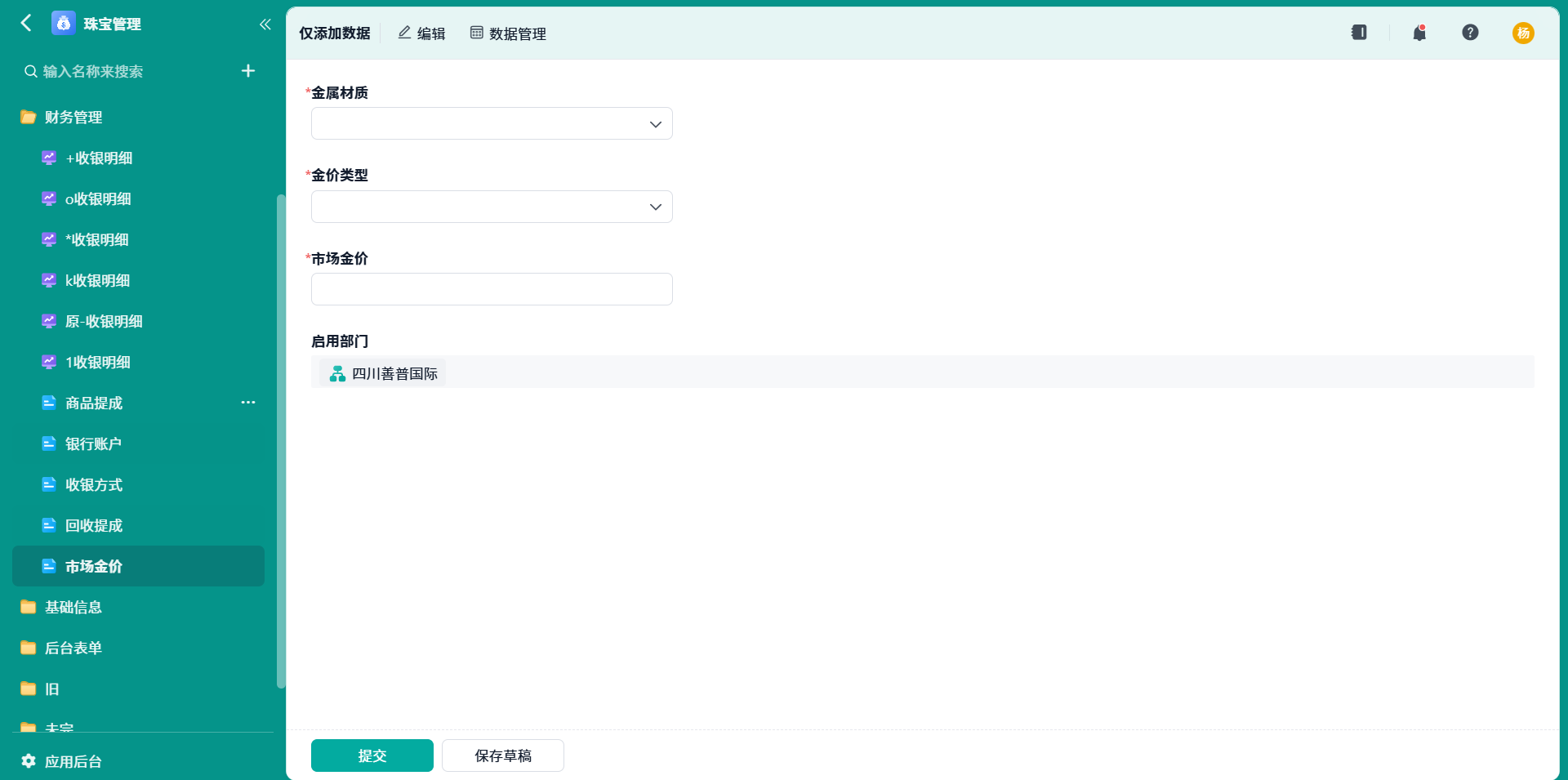
Task: Click the 提交 button
Action: click(x=372, y=755)
